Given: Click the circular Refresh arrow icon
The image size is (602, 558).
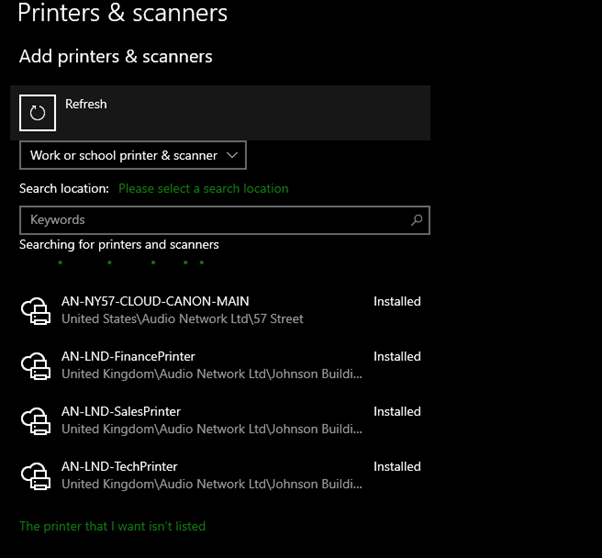Looking at the screenshot, I should point(38,113).
